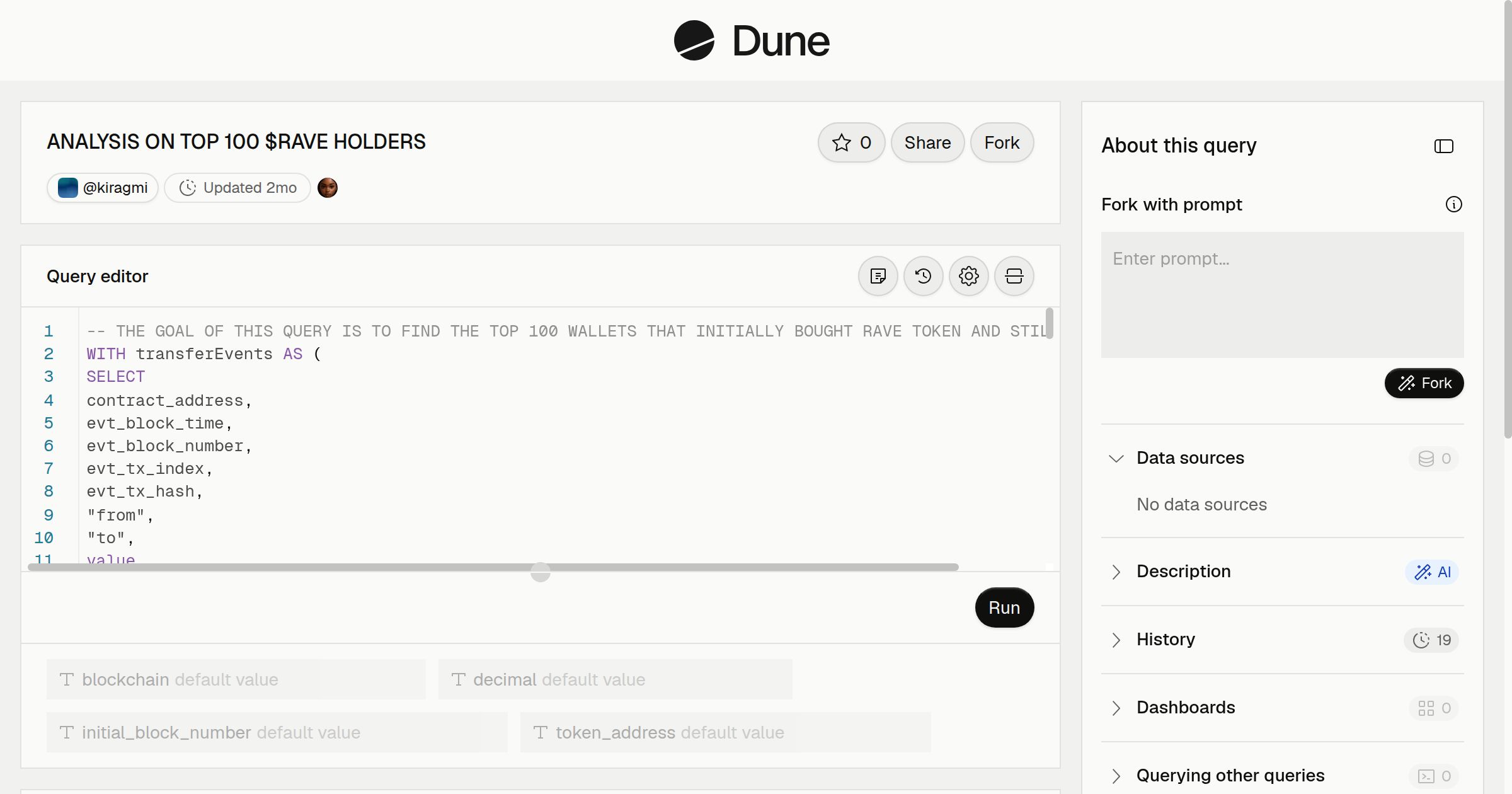Expand the Dashboards section
Viewport: 1512px width, 794px height.
[1116, 708]
